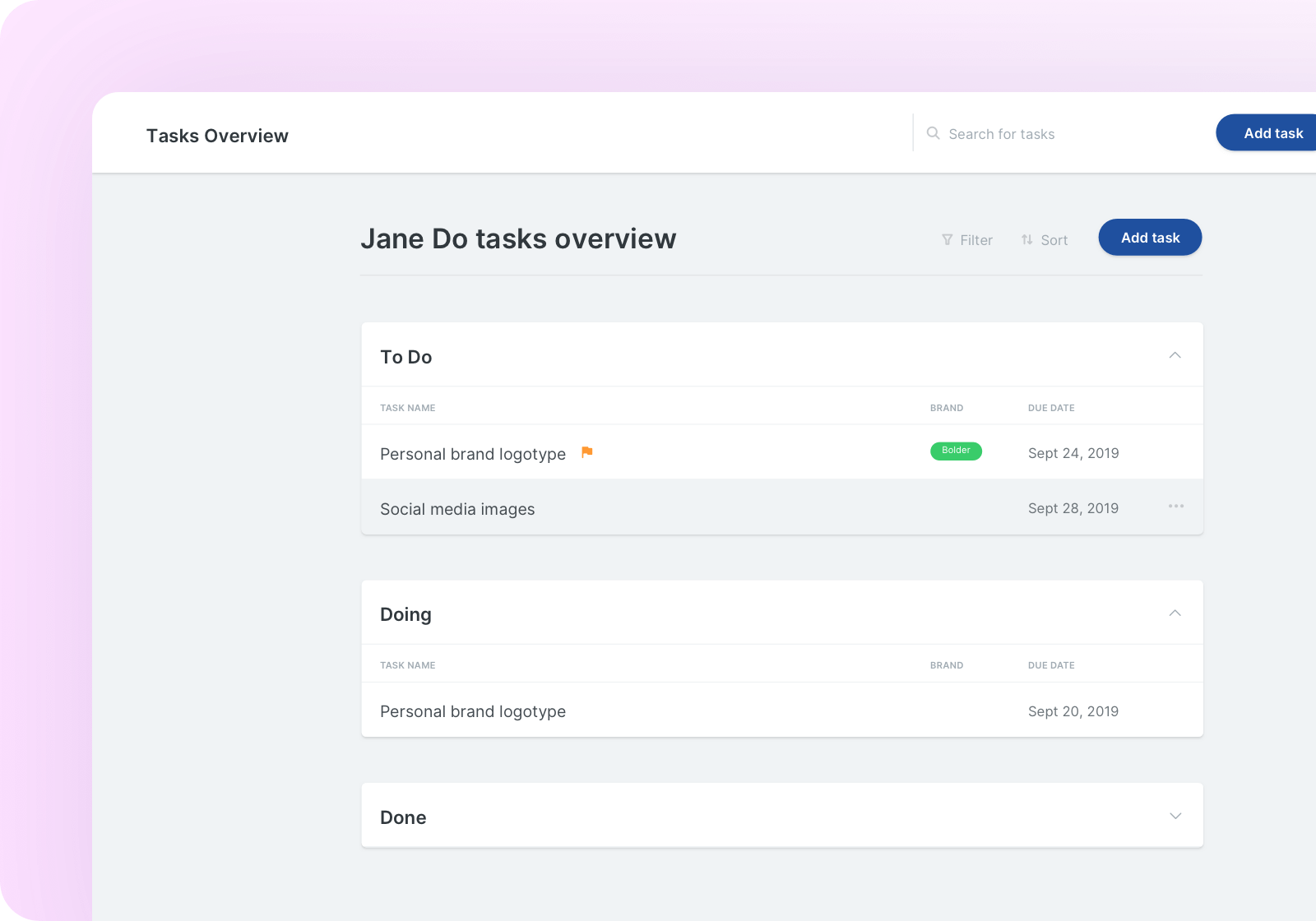Expand the Done section
Image resolution: width=1316 pixels, height=921 pixels.
1175,816
